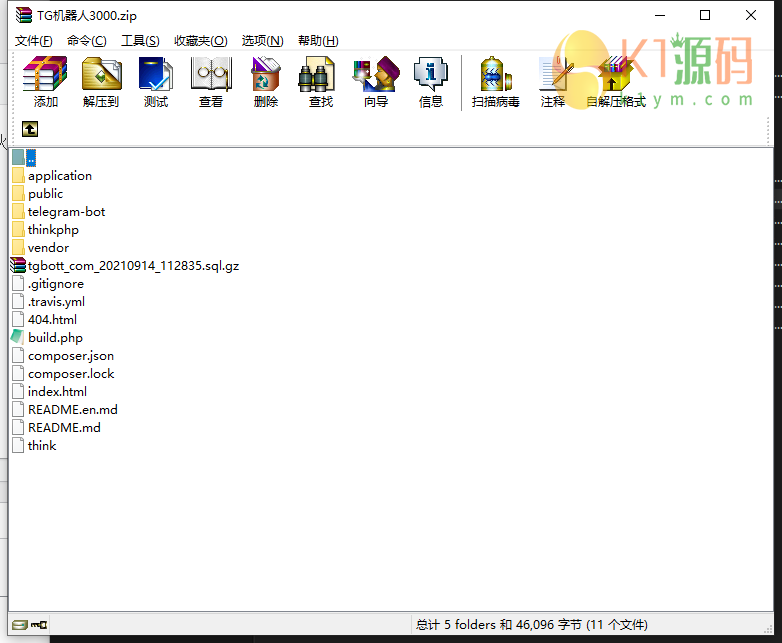This screenshot has height=643, width=782.
Task: Open the 帮助(H) menu
Action: [x=318, y=40]
